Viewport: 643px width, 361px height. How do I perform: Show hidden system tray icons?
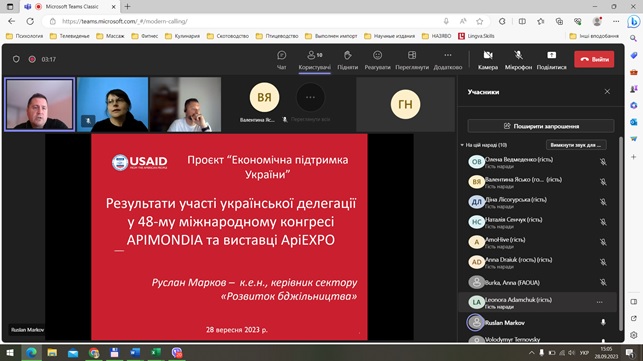(531, 353)
